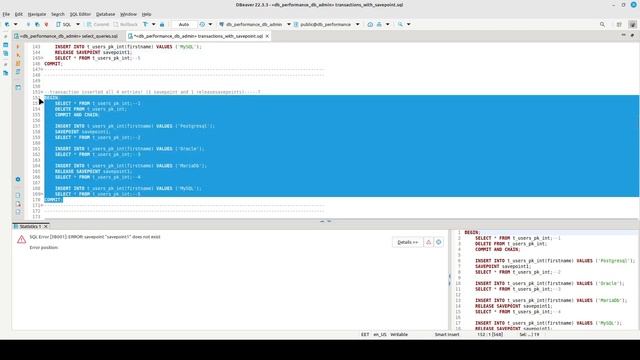Click the Execute SQL script icon
Image resolution: width=640 pixels, height=360 pixels.
click(18, 63)
